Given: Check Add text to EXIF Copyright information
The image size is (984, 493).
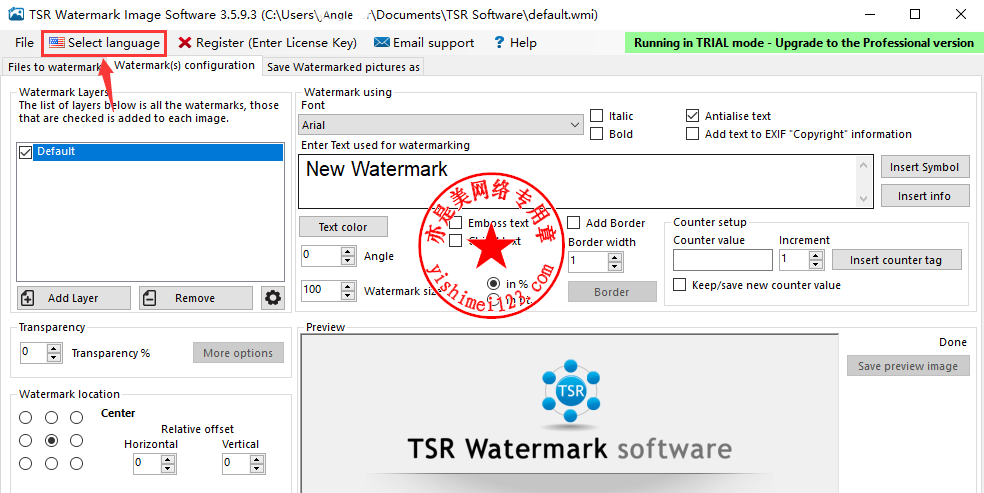Looking at the screenshot, I should (692, 134).
